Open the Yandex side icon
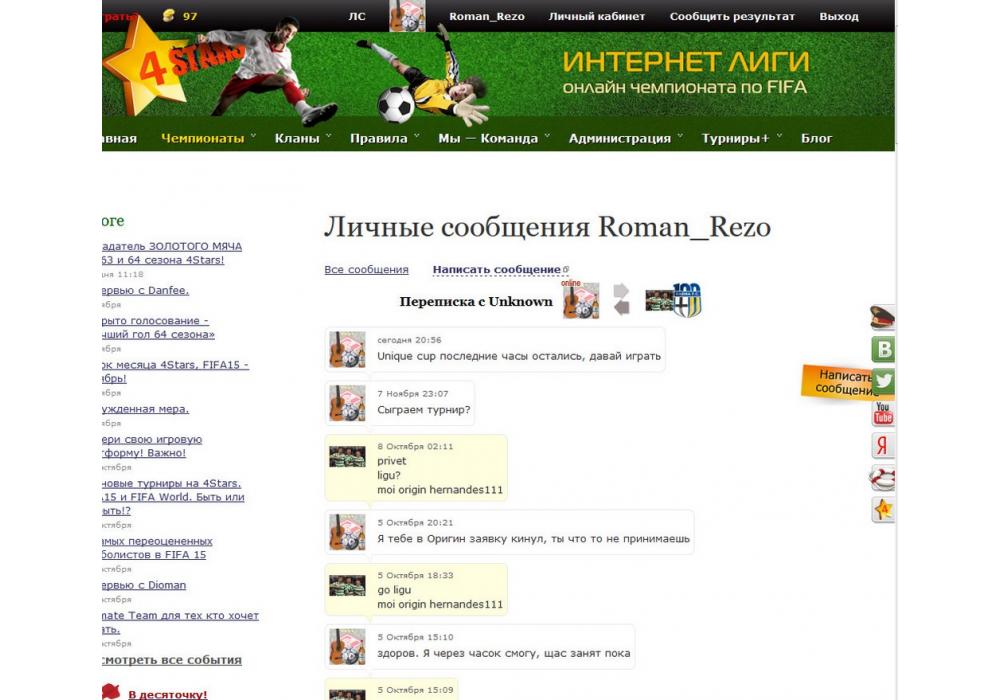Image resolution: width=1000 pixels, height=700 pixels. 883,445
